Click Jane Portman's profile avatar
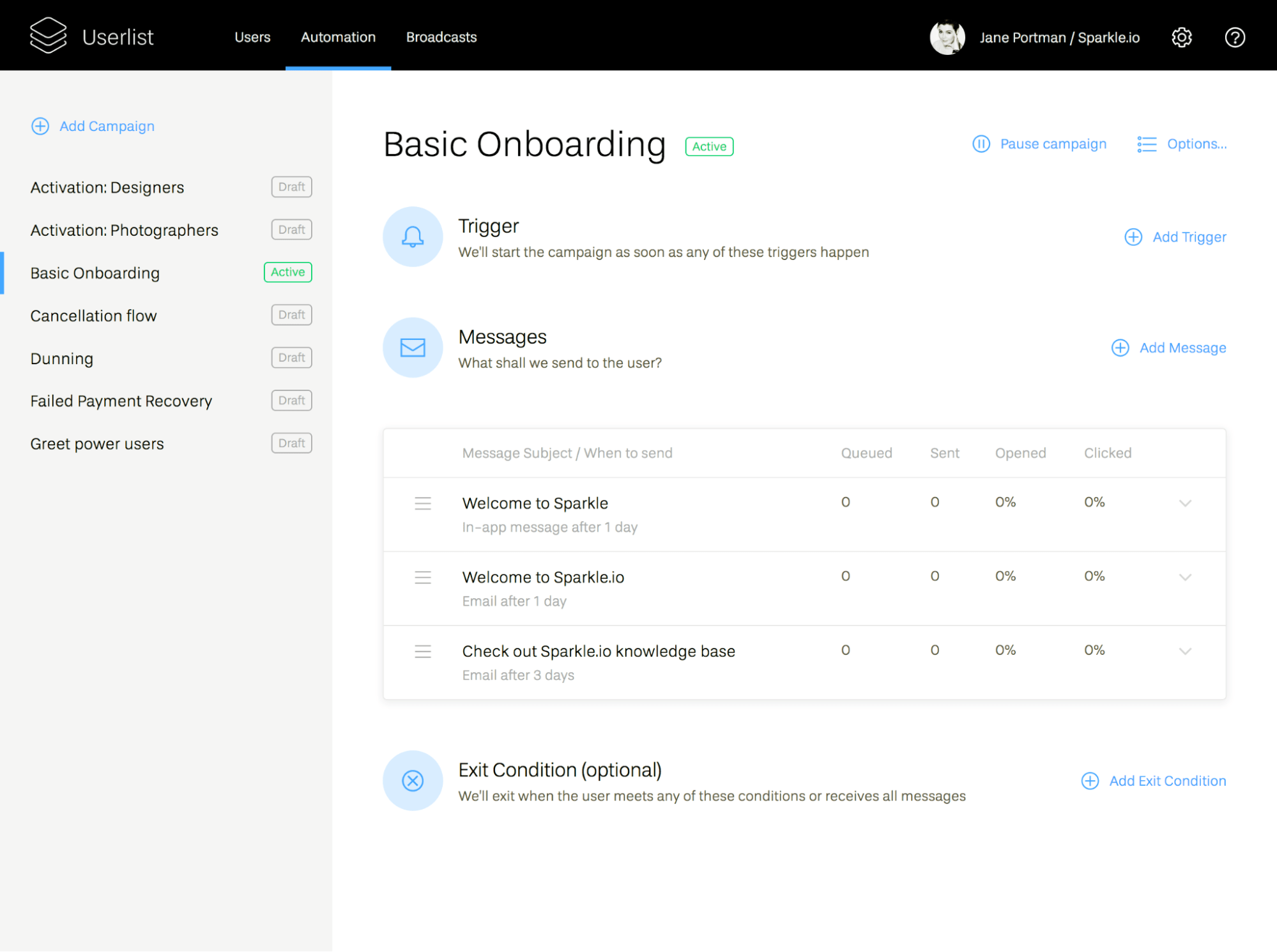Image resolution: width=1277 pixels, height=952 pixels. [x=947, y=37]
